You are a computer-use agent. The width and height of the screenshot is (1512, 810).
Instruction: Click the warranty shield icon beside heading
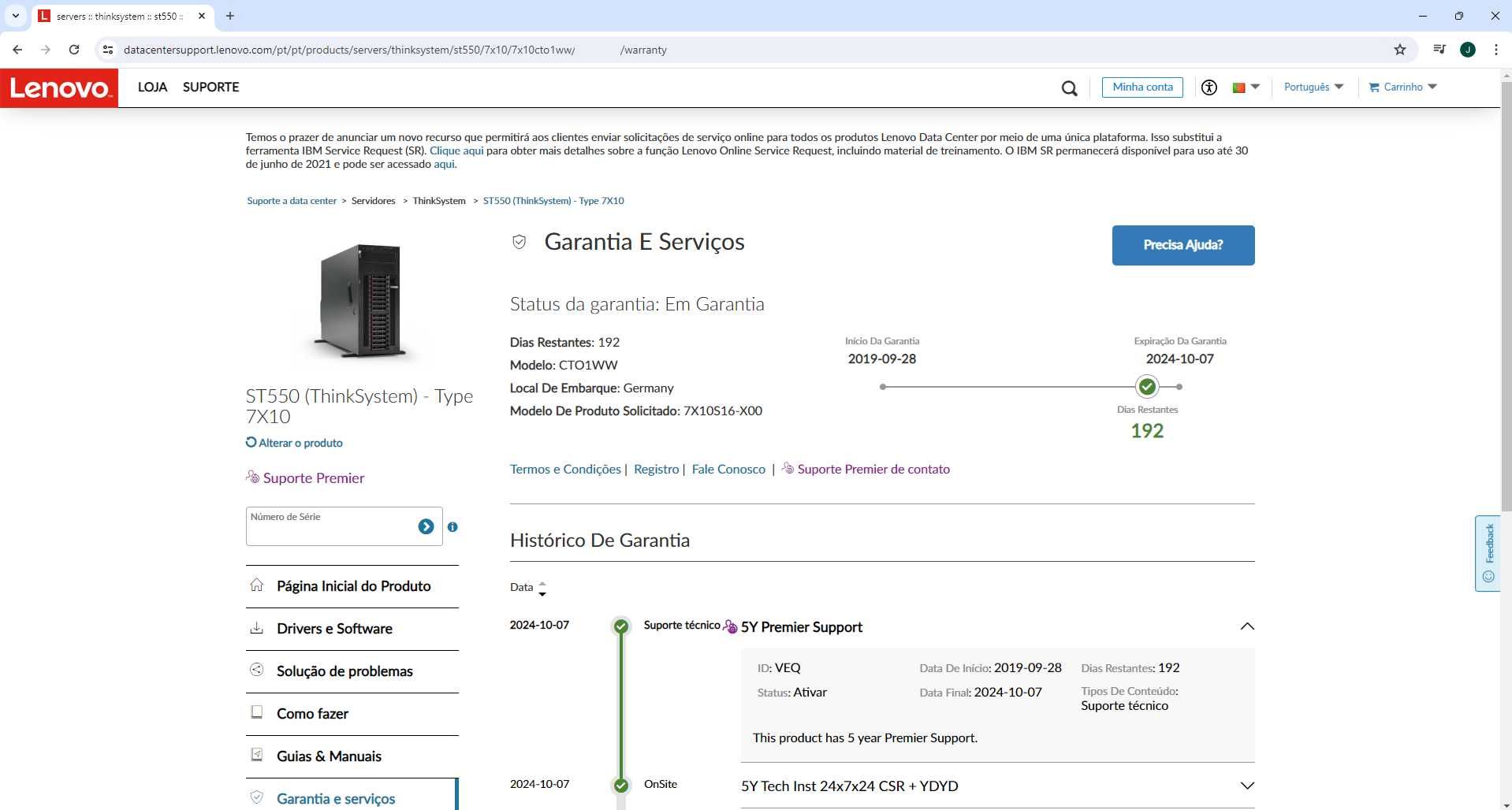click(x=519, y=242)
